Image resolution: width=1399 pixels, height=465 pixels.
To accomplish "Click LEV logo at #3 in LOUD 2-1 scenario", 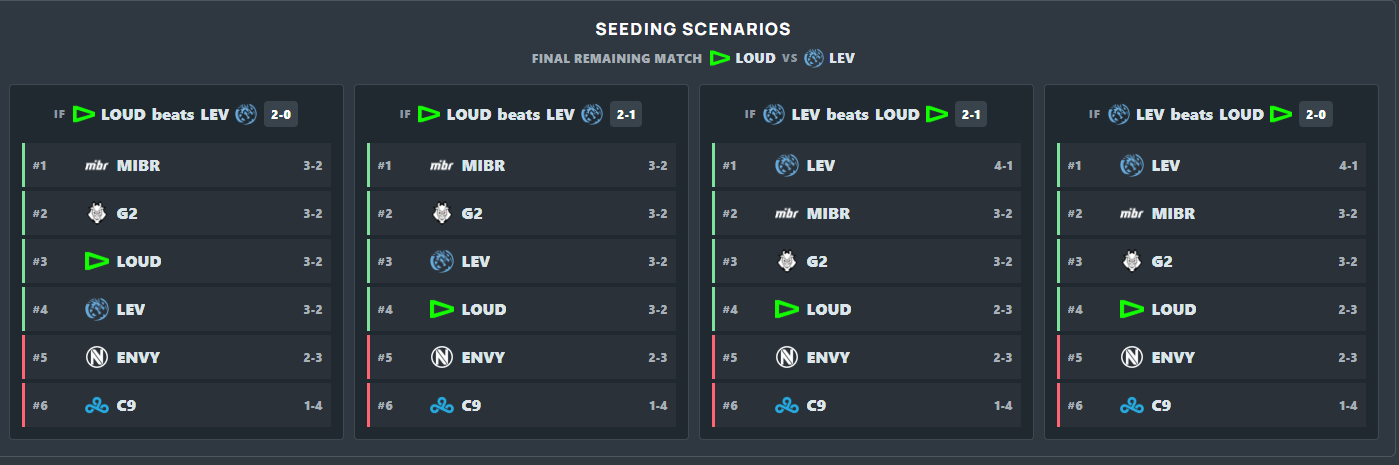I will click(442, 261).
